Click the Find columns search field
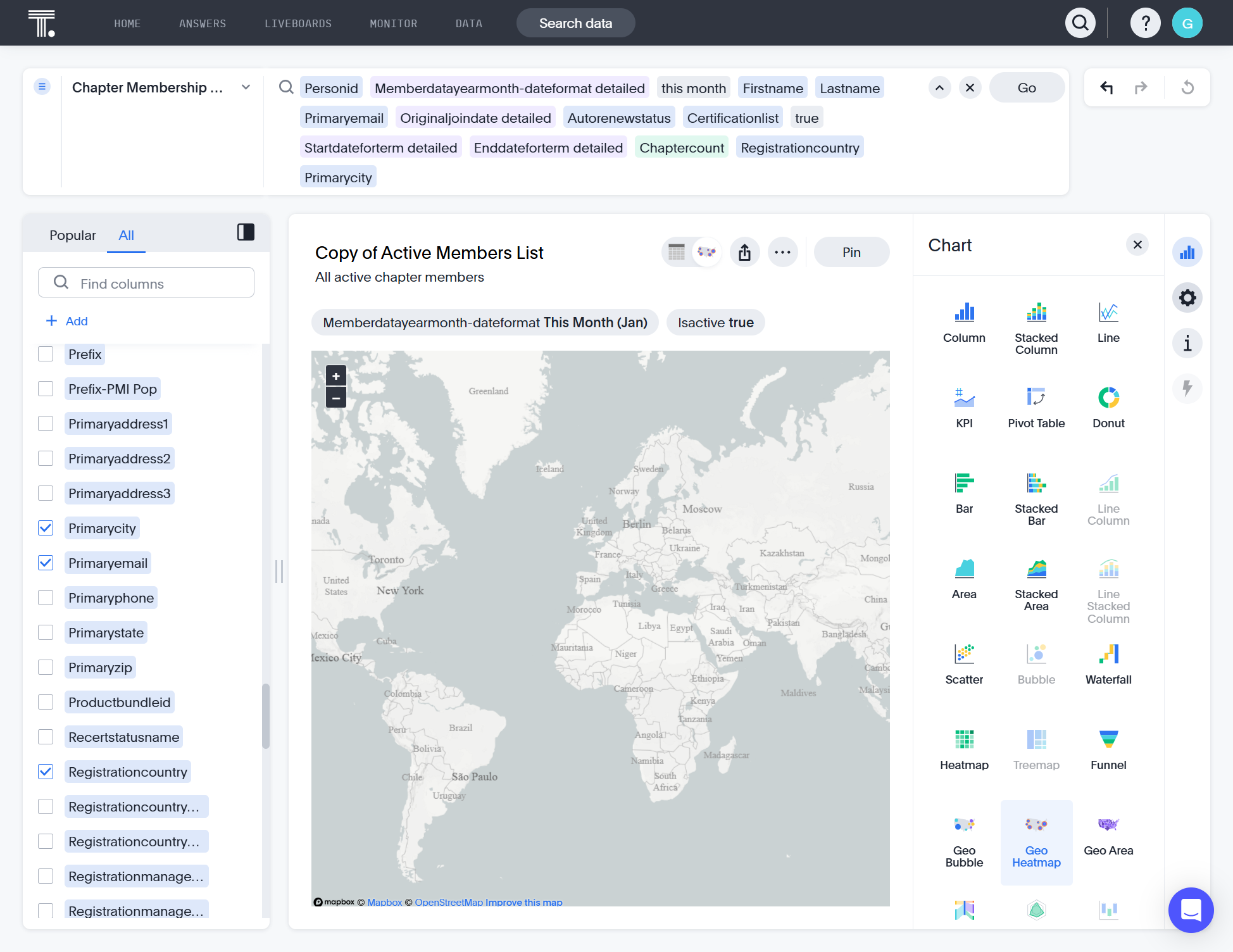The image size is (1233, 952). [x=146, y=282]
